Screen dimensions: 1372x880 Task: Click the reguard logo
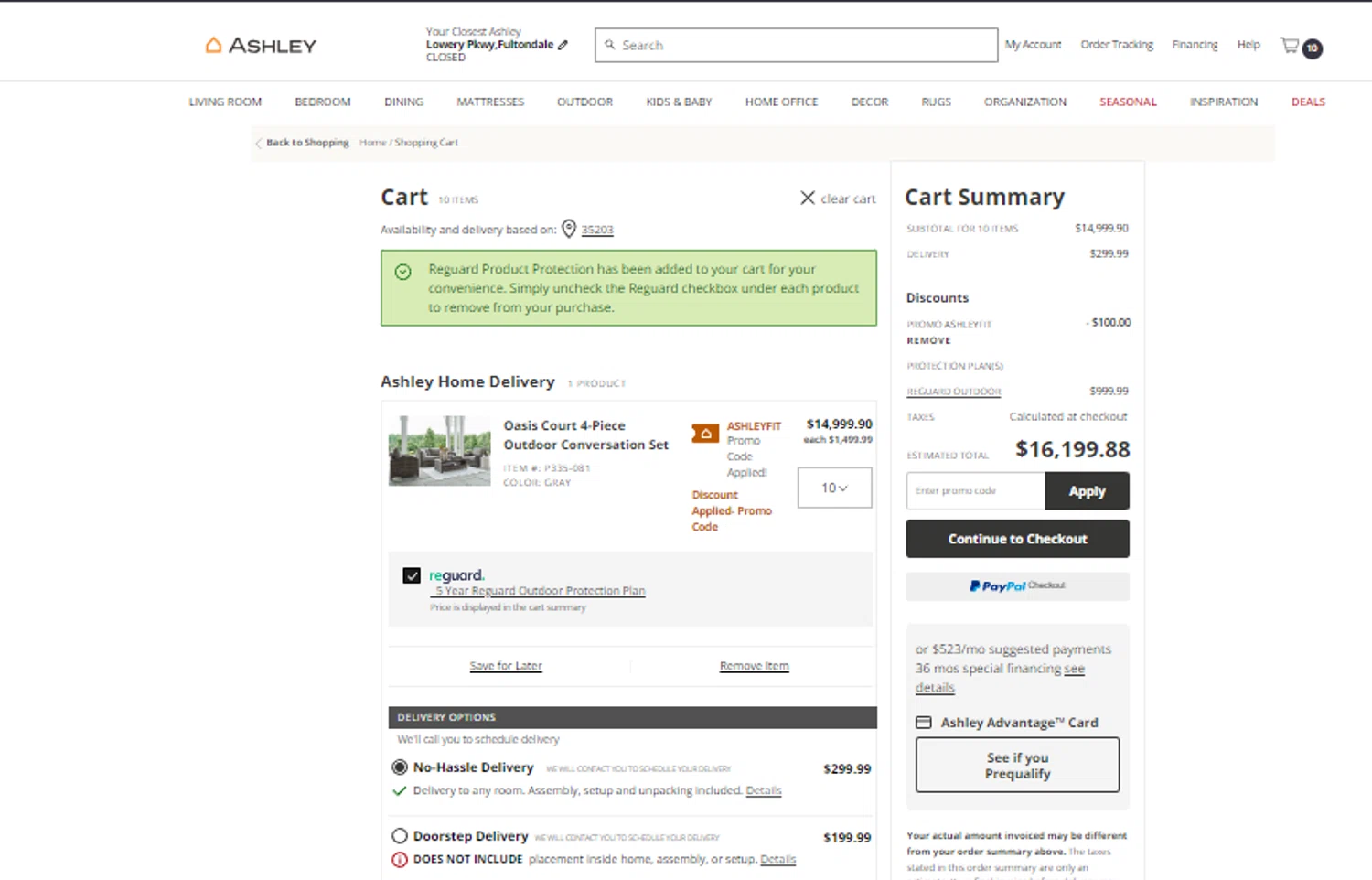point(456,574)
